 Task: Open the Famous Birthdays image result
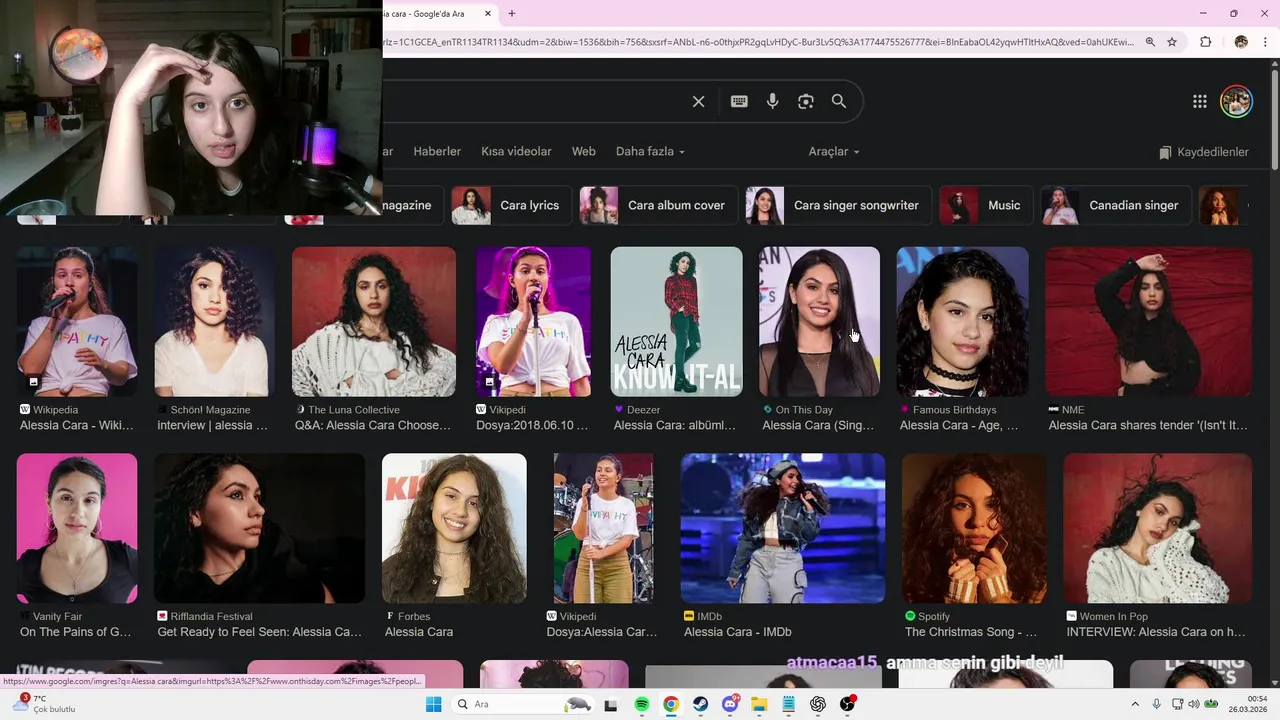[963, 322]
